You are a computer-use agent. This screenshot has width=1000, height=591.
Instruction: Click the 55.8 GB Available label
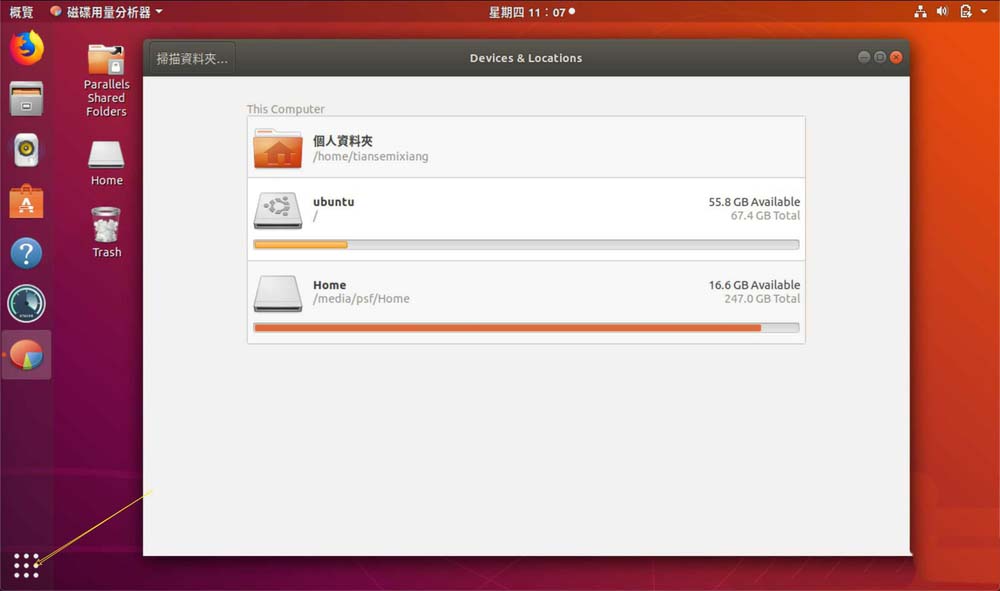point(754,201)
